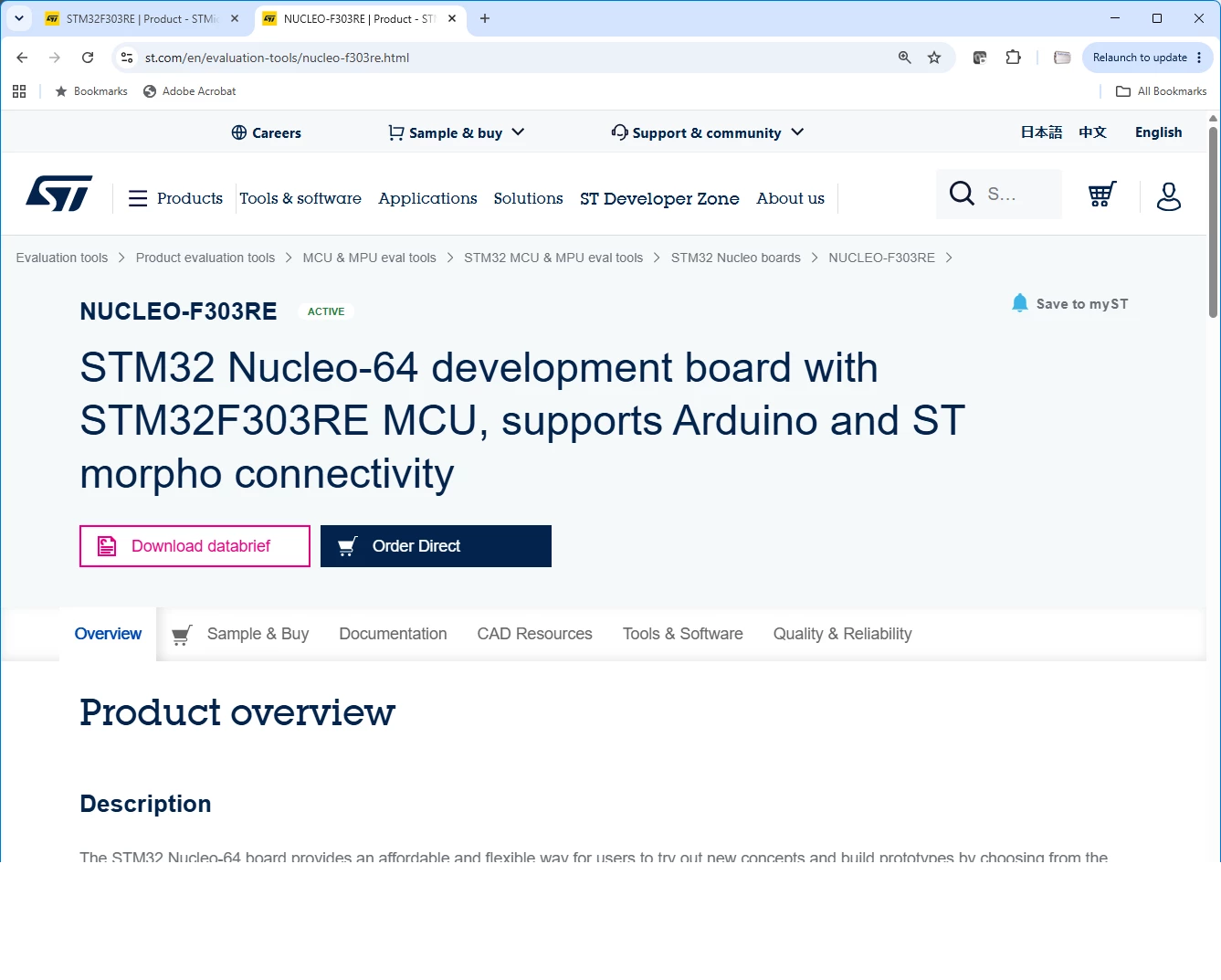Open the Quality & Reliability tab
1221x980 pixels.
(842, 634)
